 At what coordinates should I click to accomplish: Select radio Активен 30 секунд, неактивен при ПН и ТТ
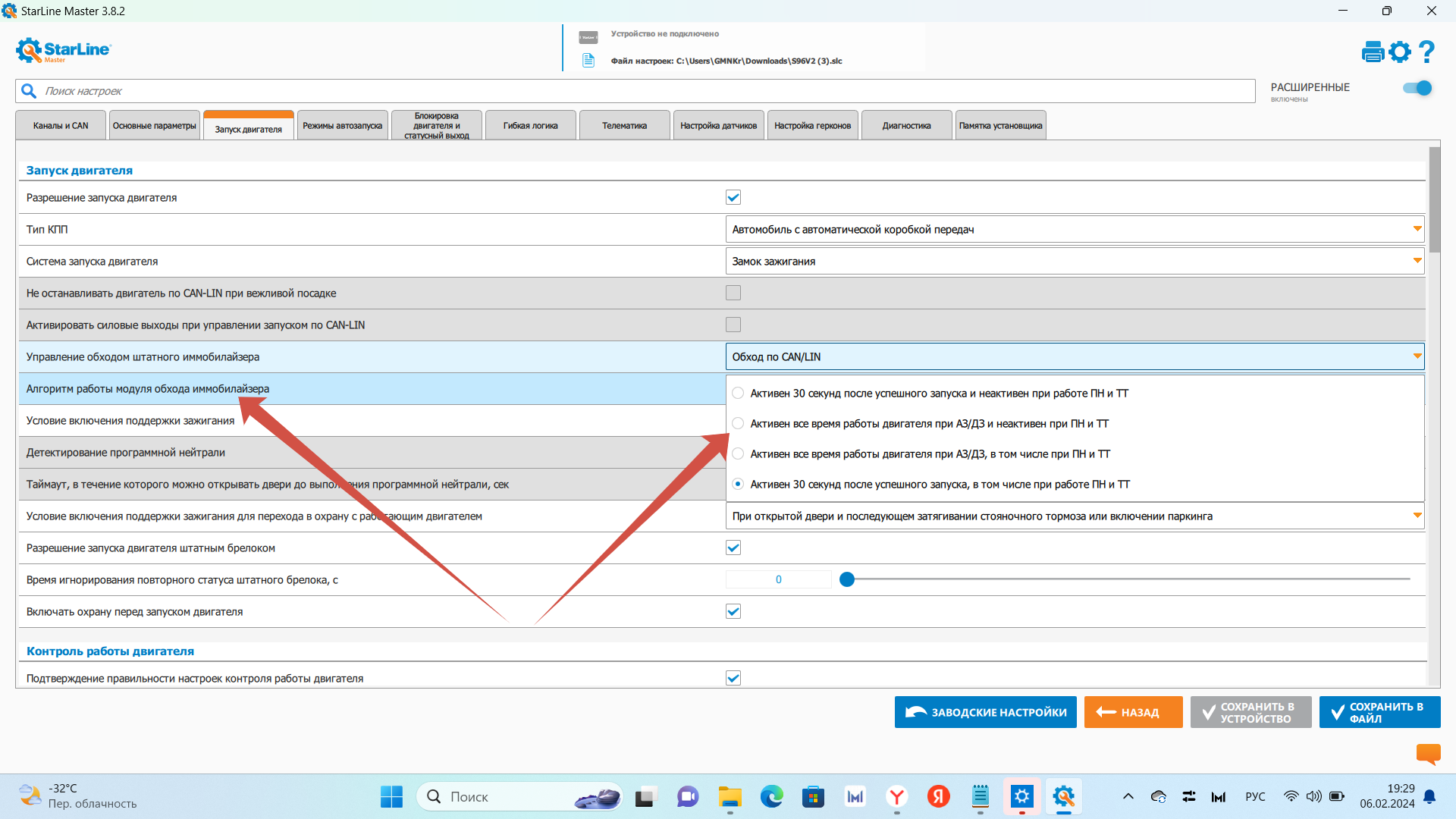point(738,393)
